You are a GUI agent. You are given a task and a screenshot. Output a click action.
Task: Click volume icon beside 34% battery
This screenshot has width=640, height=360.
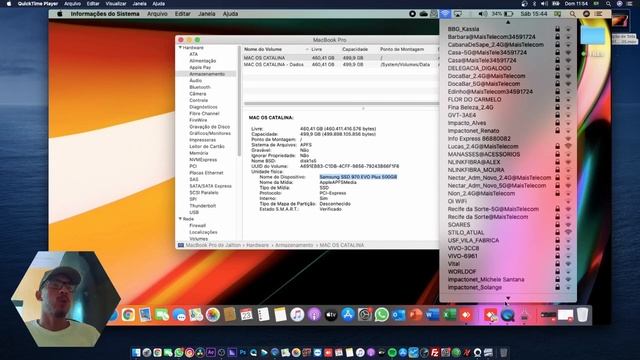point(482,14)
